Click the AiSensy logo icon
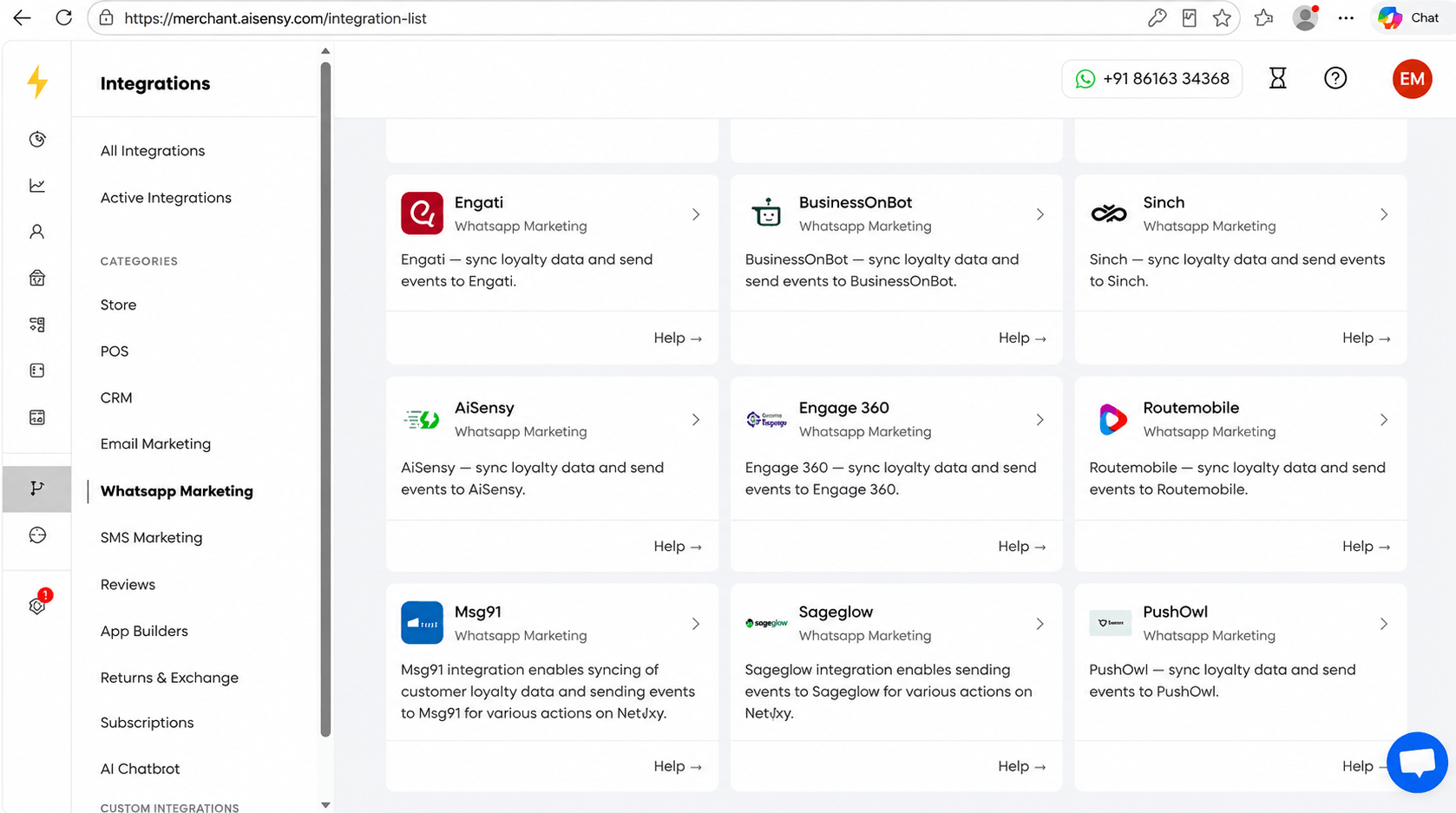Image resolution: width=1456 pixels, height=813 pixels. point(422,420)
